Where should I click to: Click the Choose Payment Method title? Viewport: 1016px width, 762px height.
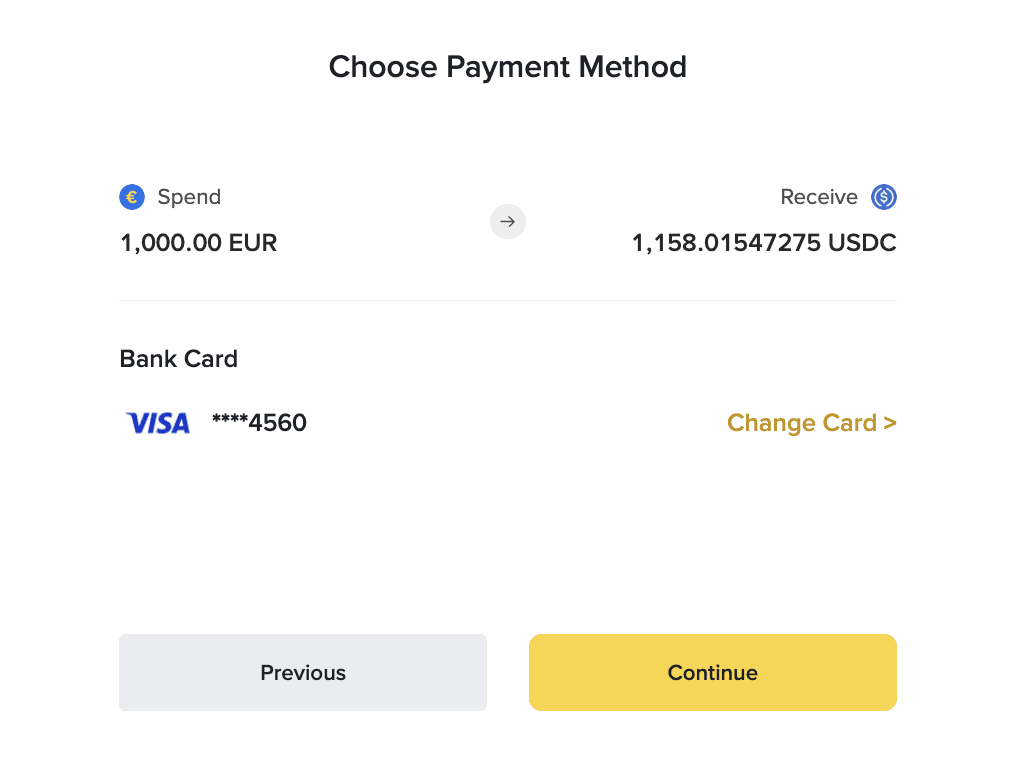coord(508,67)
